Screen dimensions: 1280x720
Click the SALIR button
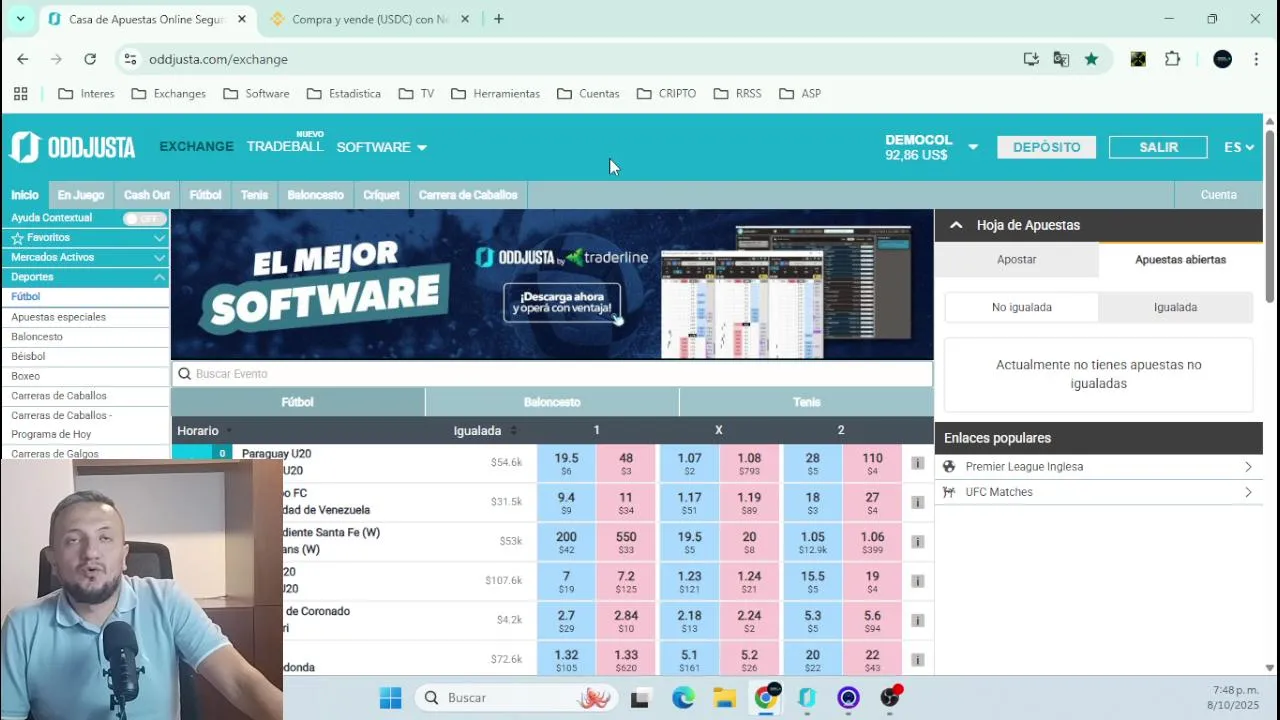tap(1158, 147)
